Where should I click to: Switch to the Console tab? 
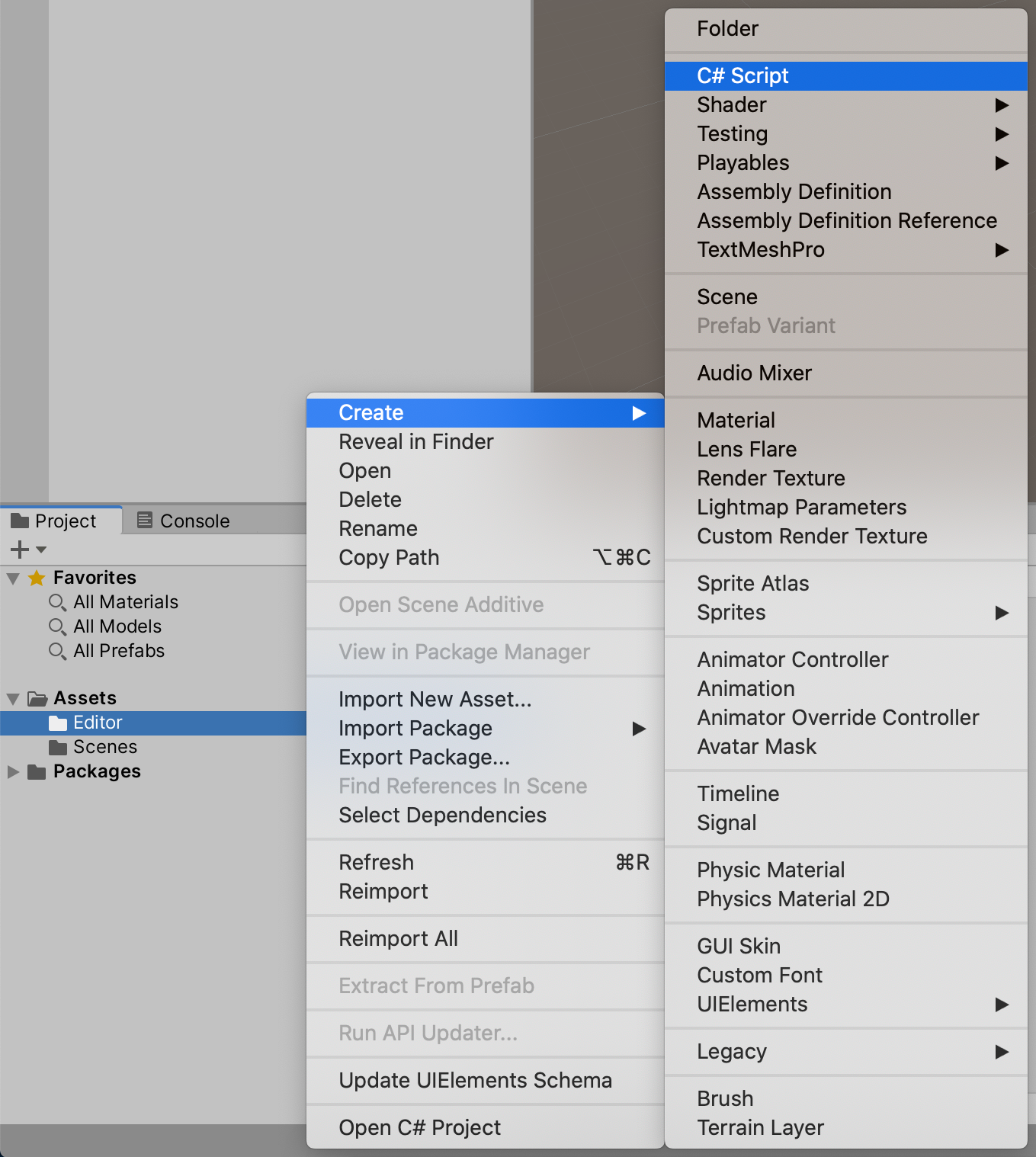(194, 521)
